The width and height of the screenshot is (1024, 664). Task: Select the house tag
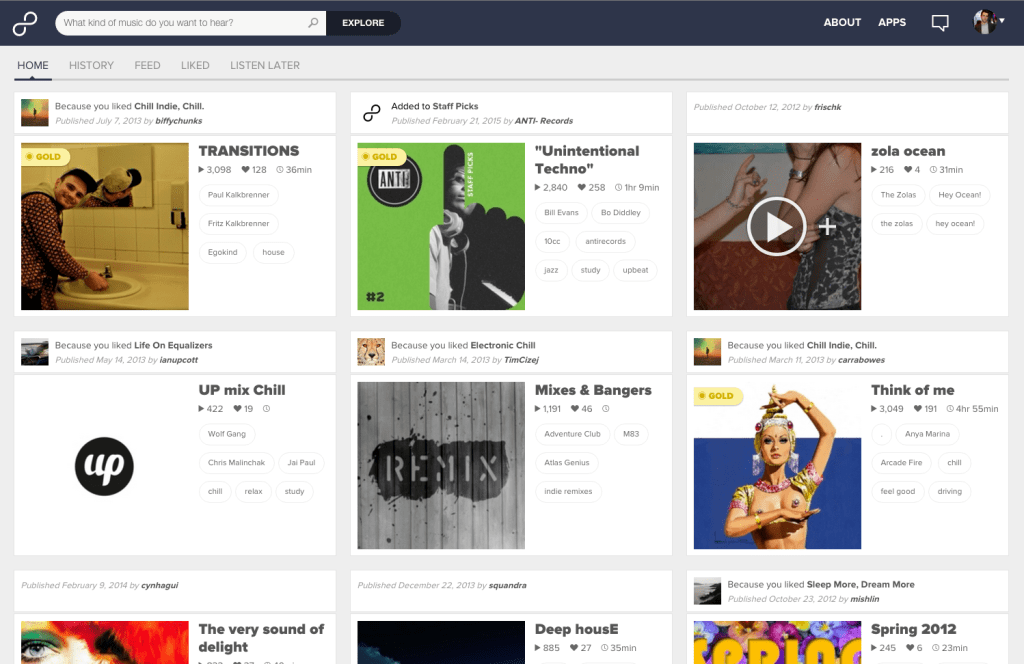pyautogui.click(x=273, y=252)
